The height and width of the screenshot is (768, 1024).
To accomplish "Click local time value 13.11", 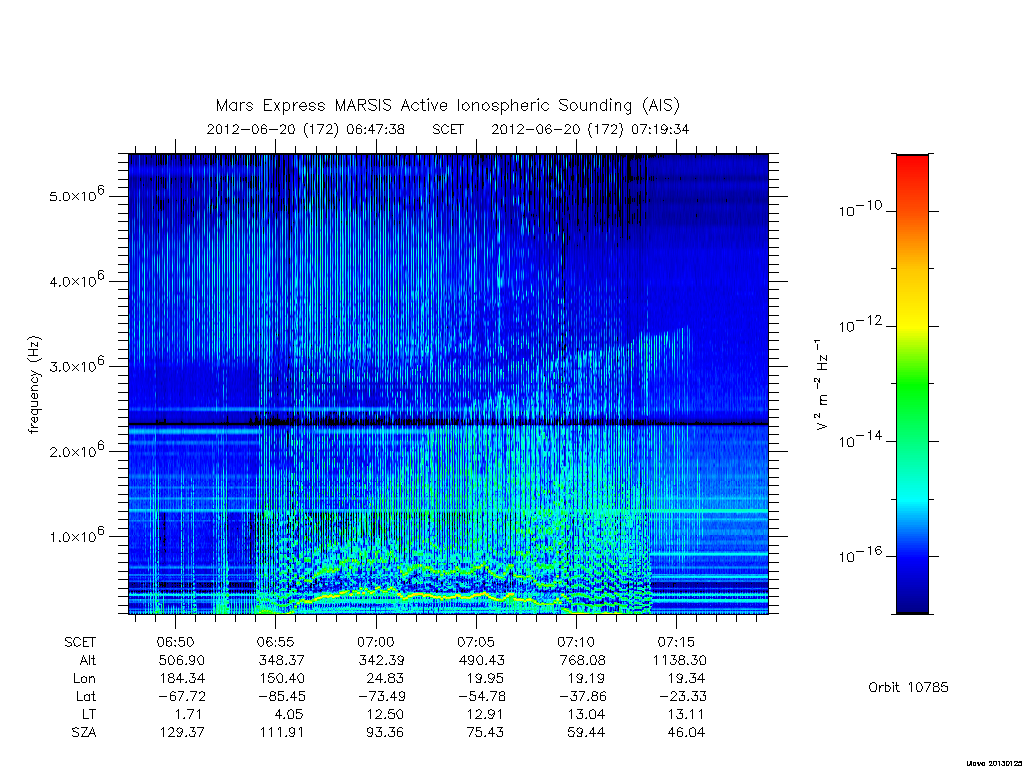I will pos(686,714).
